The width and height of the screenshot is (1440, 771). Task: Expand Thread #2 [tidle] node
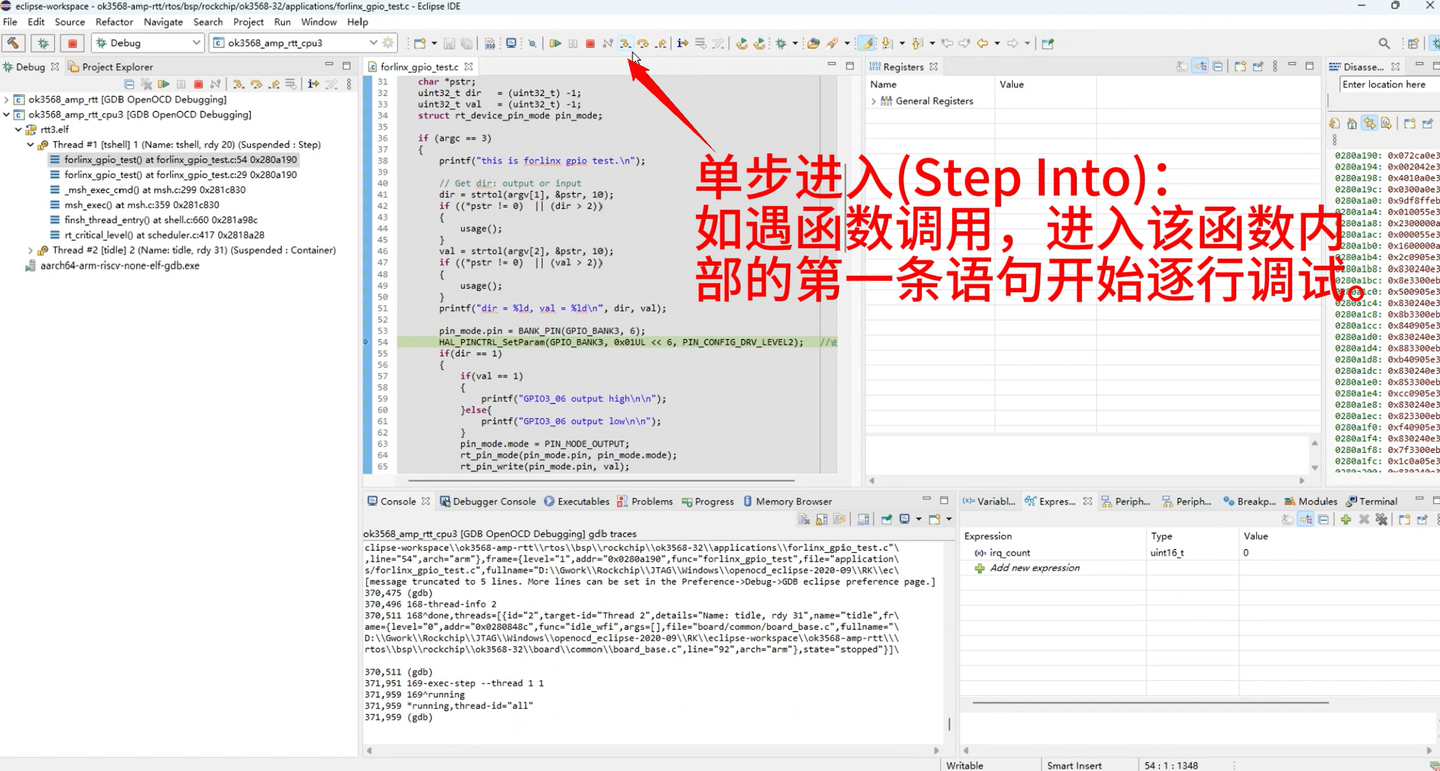coord(31,250)
